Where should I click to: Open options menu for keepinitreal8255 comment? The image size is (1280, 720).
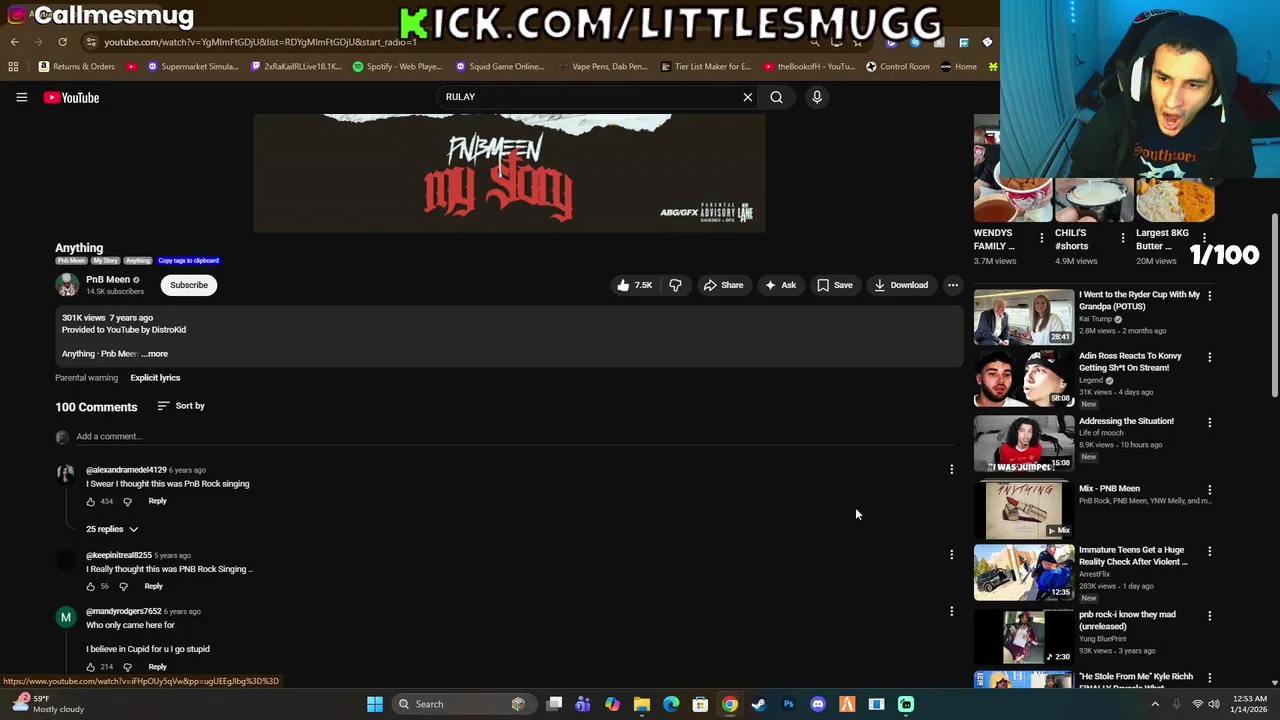pyautogui.click(x=951, y=554)
